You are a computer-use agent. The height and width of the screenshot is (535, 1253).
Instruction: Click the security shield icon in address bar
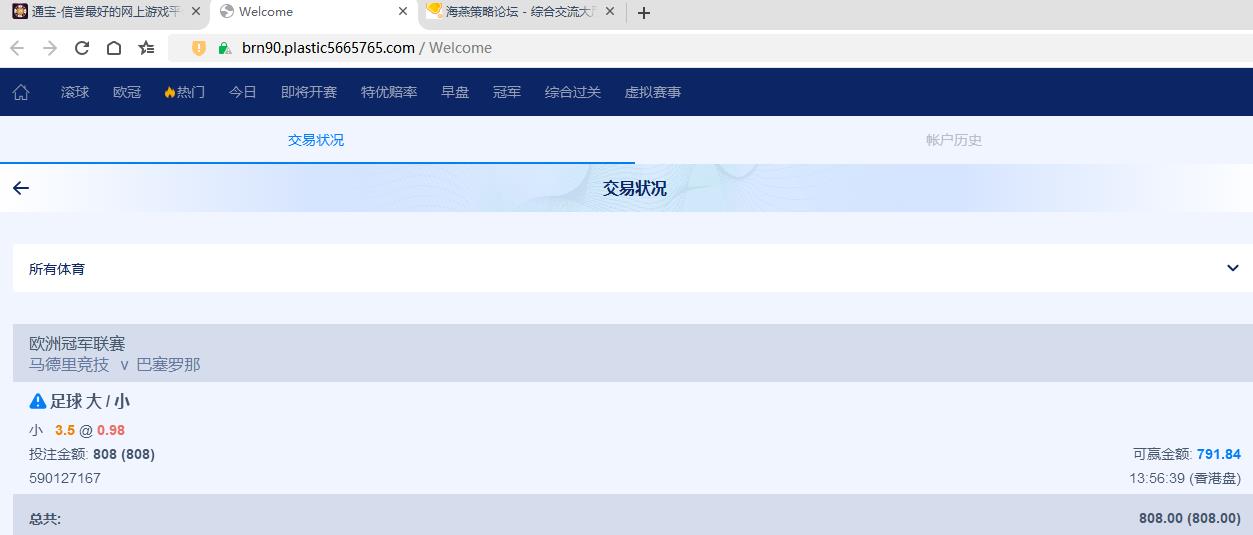click(x=199, y=48)
